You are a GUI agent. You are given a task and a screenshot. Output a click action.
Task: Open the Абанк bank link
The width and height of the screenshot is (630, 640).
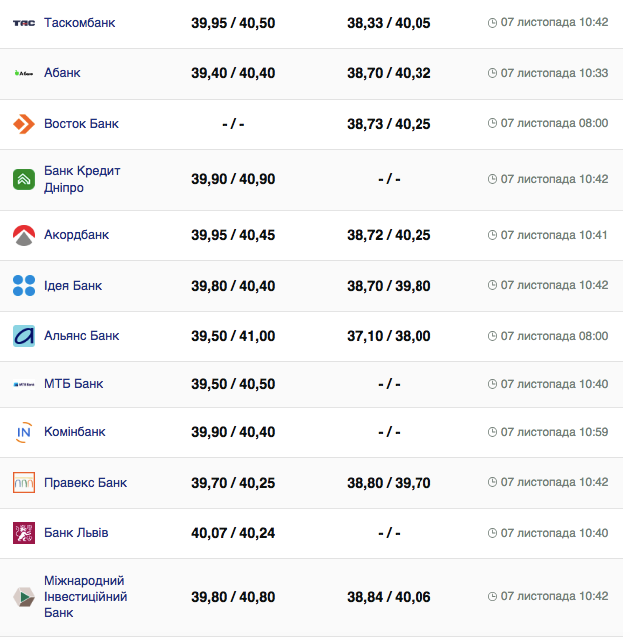tap(62, 73)
